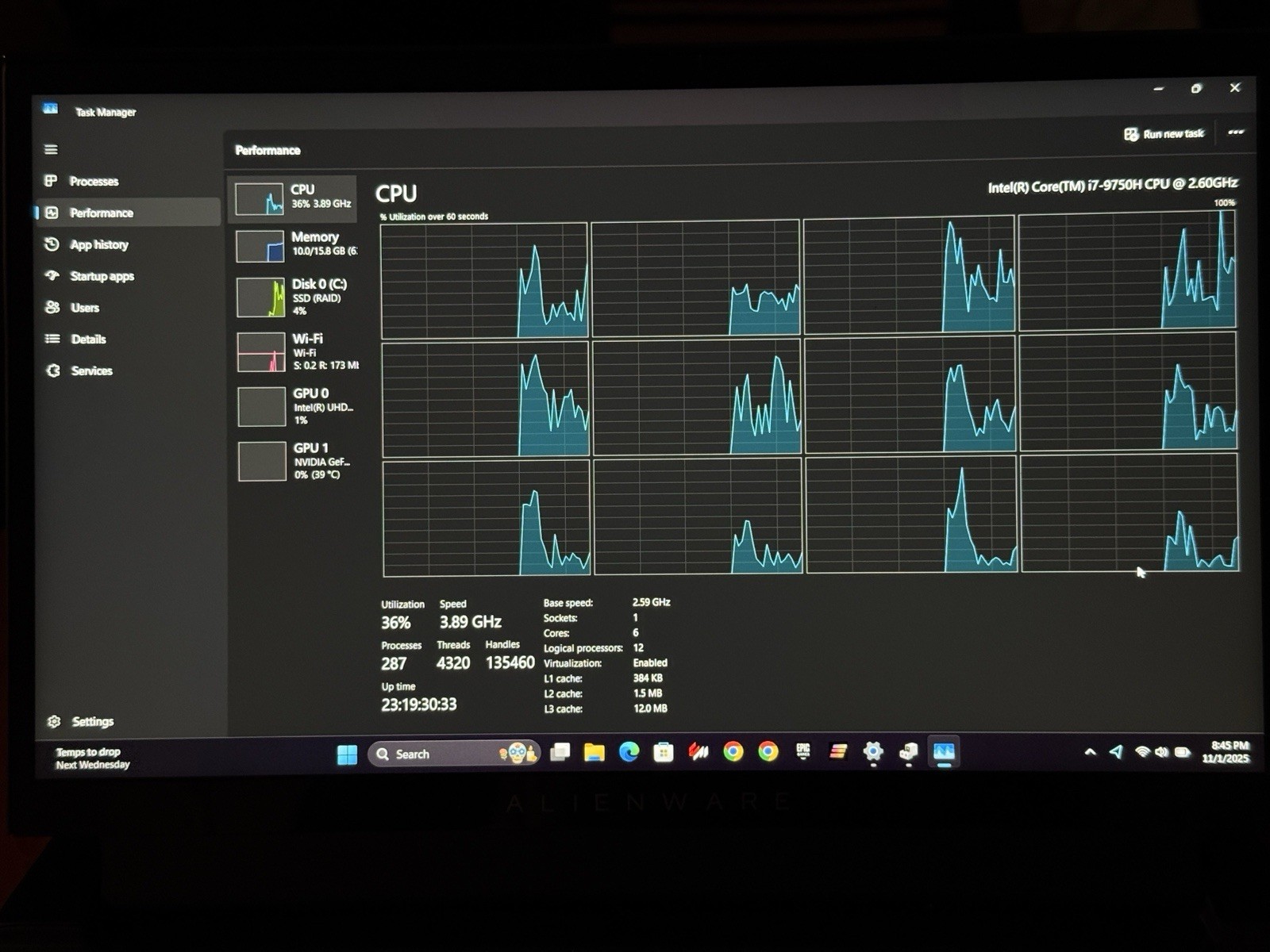This screenshot has height=952, width=1270.
Task: Click the 36% value under Utilization
Action: pyautogui.click(x=395, y=623)
